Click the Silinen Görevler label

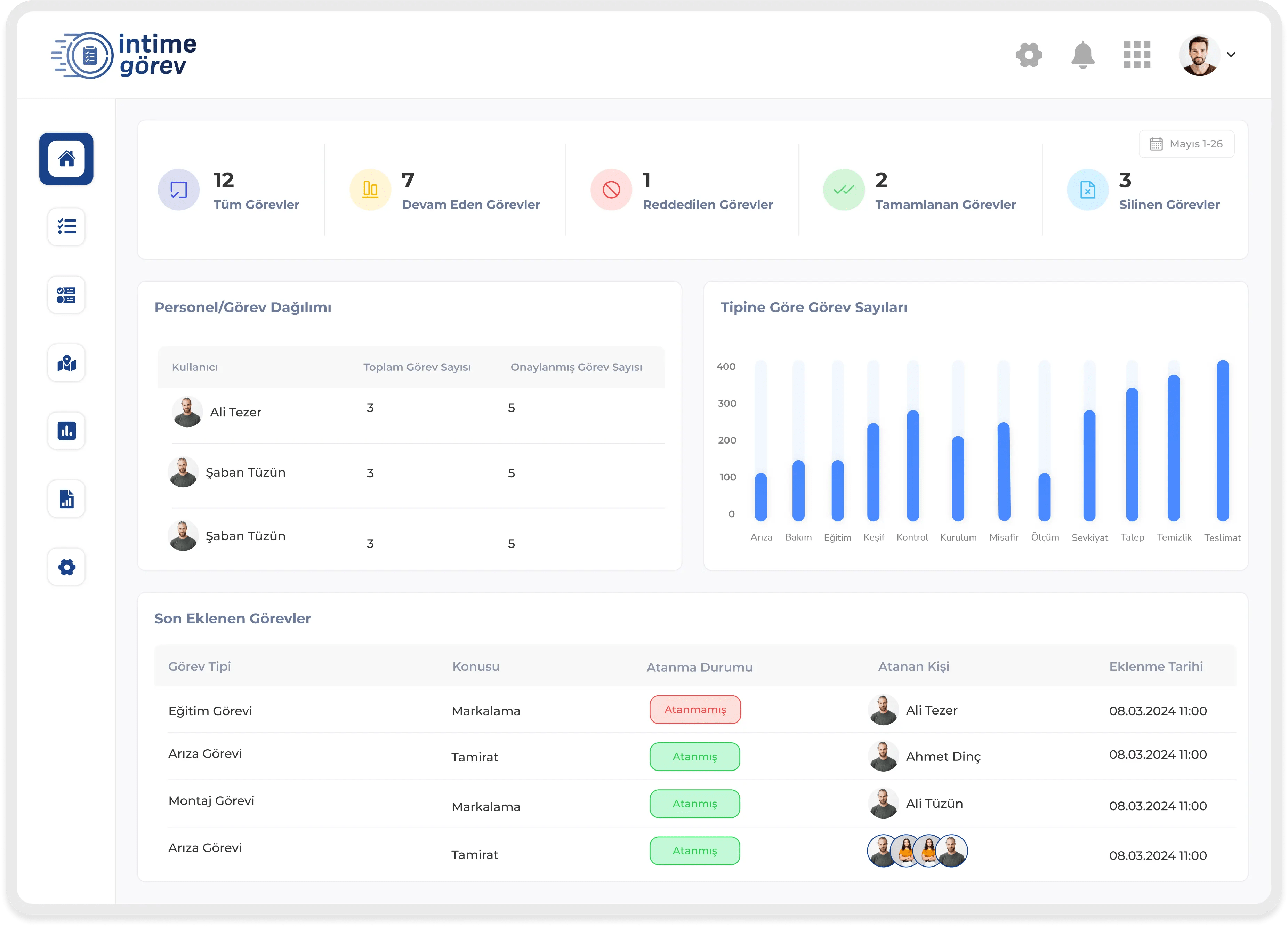(1169, 205)
